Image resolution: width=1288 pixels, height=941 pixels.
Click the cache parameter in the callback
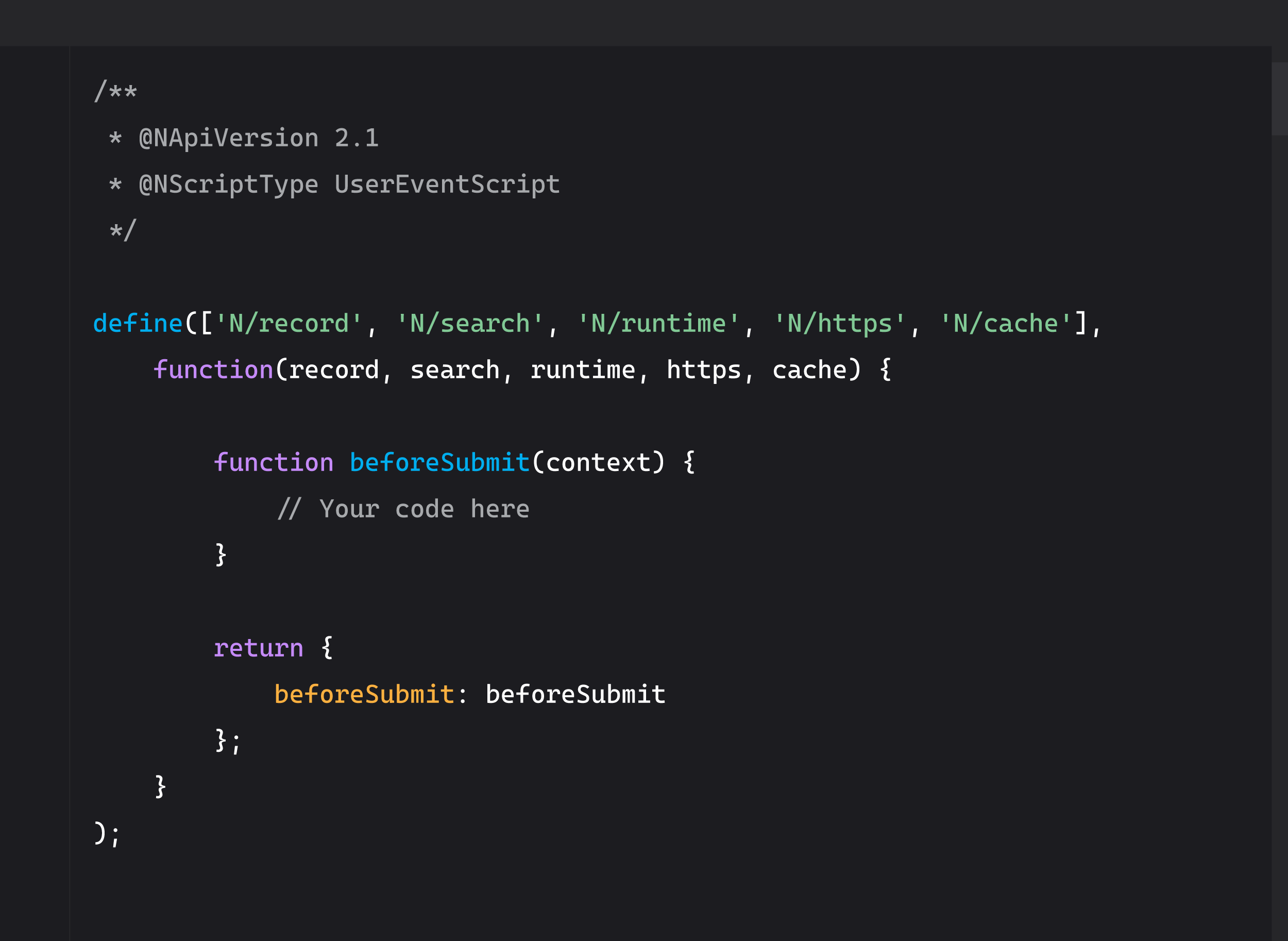click(809, 370)
